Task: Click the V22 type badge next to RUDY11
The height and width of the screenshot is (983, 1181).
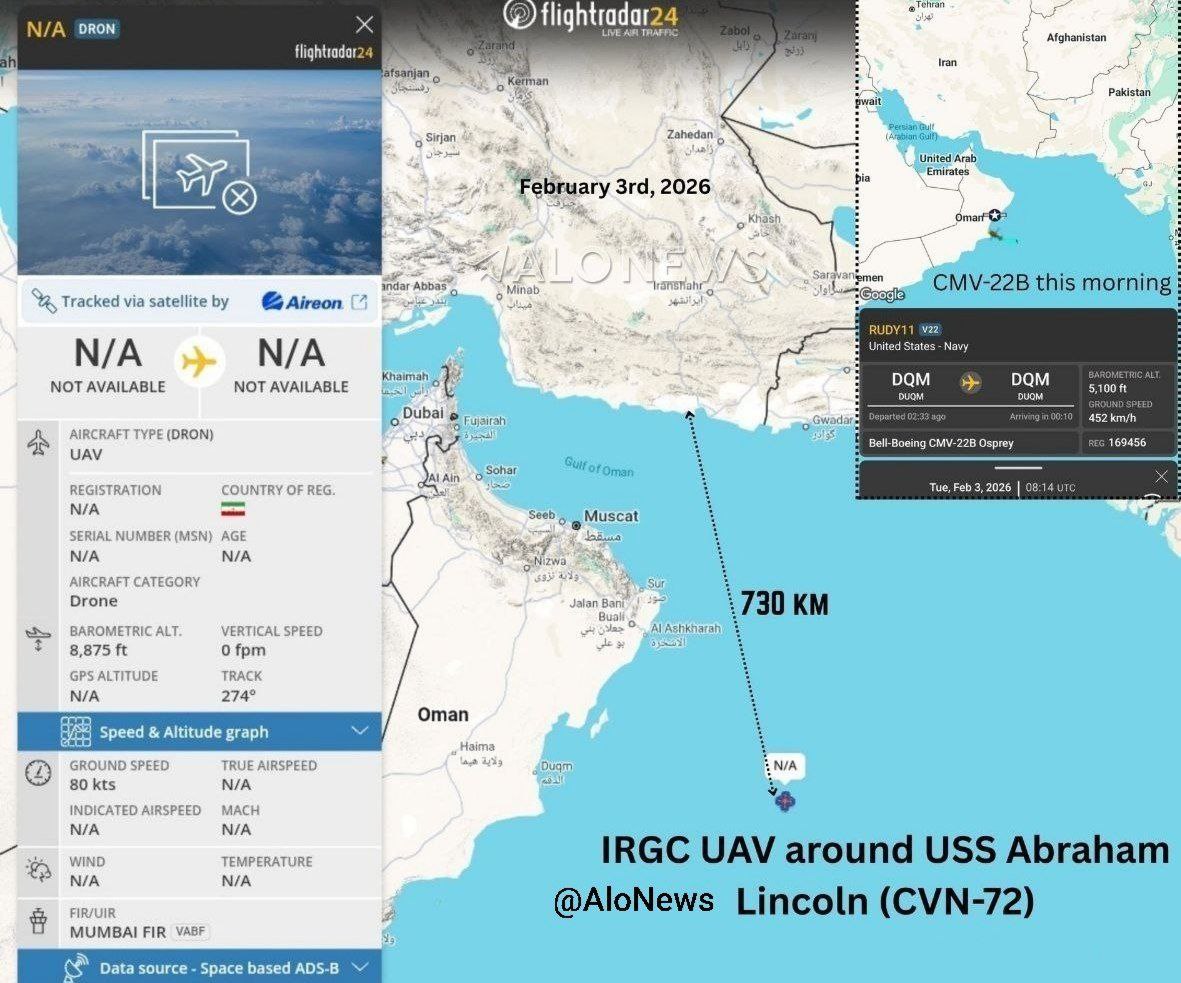Action: (930, 329)
